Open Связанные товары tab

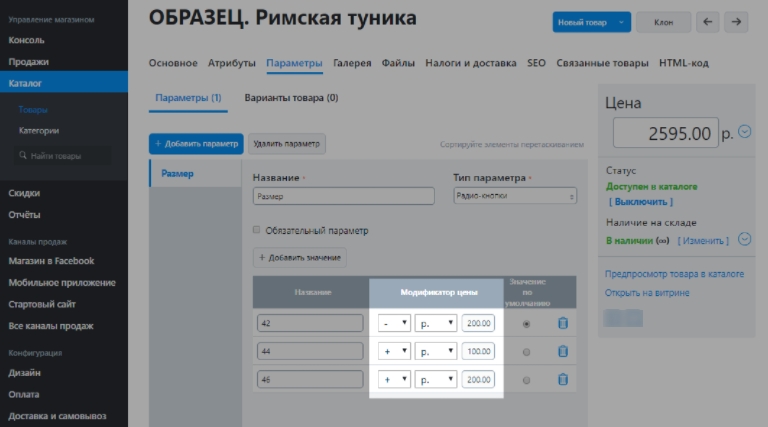pos(602,63)
